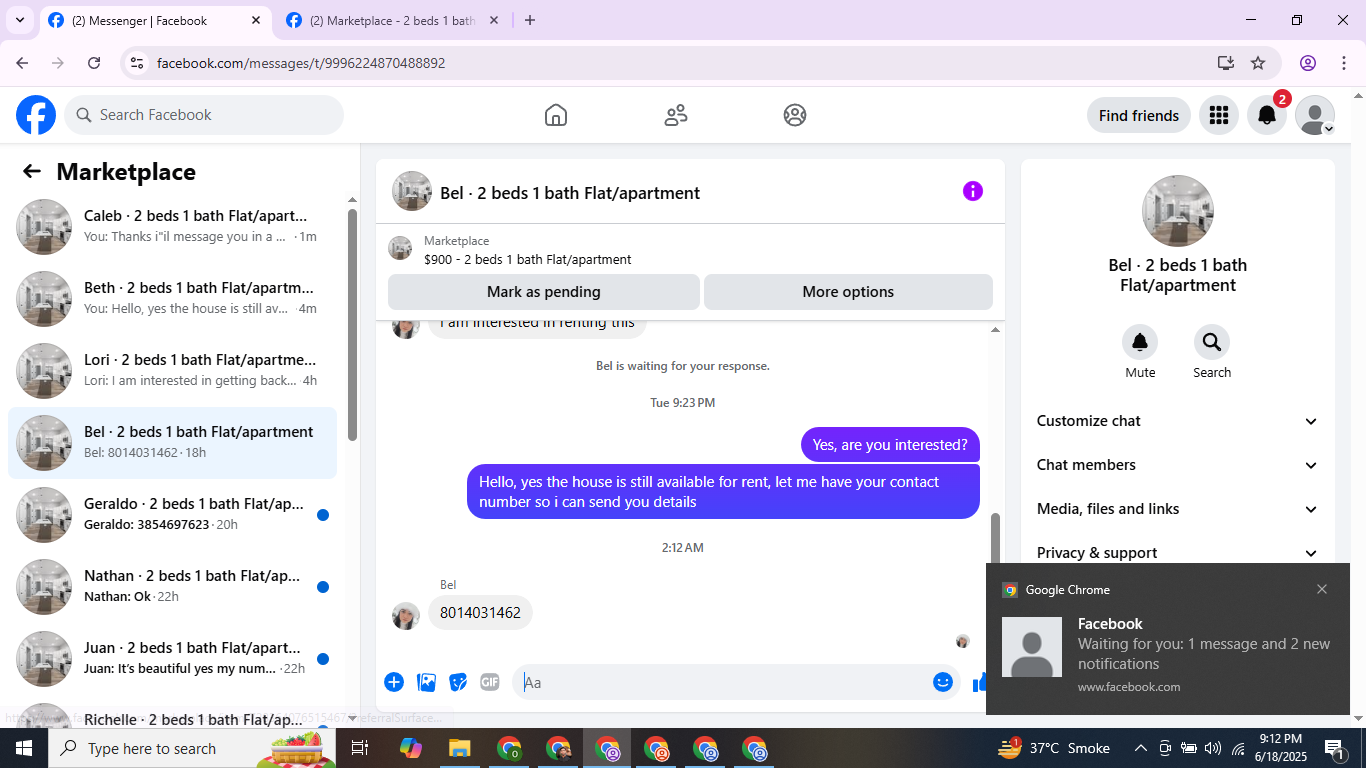Open the Windows Start menu

click(23, 748)
